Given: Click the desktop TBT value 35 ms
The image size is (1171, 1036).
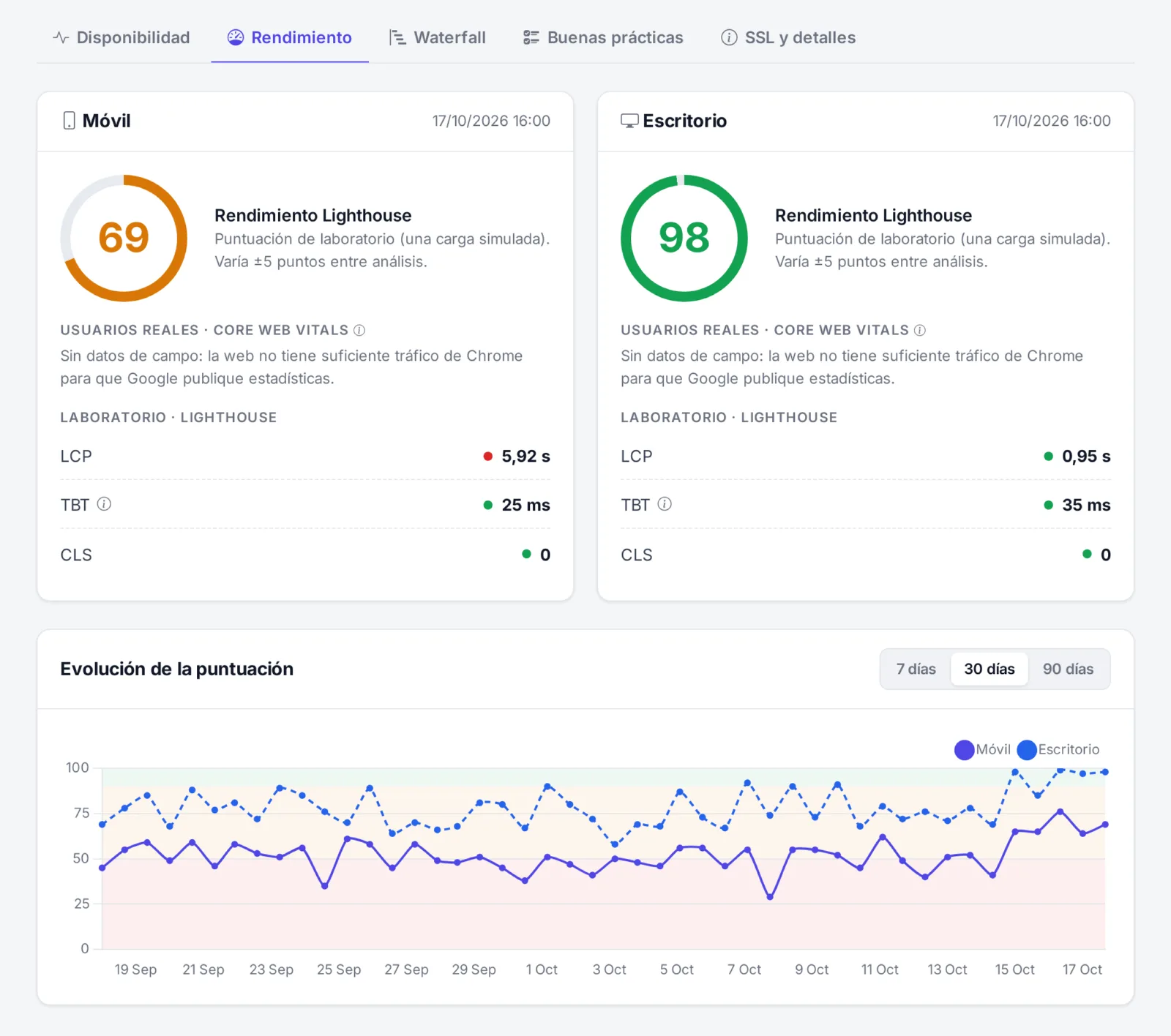Looking at the screenshot, I should click(1086, 505).
